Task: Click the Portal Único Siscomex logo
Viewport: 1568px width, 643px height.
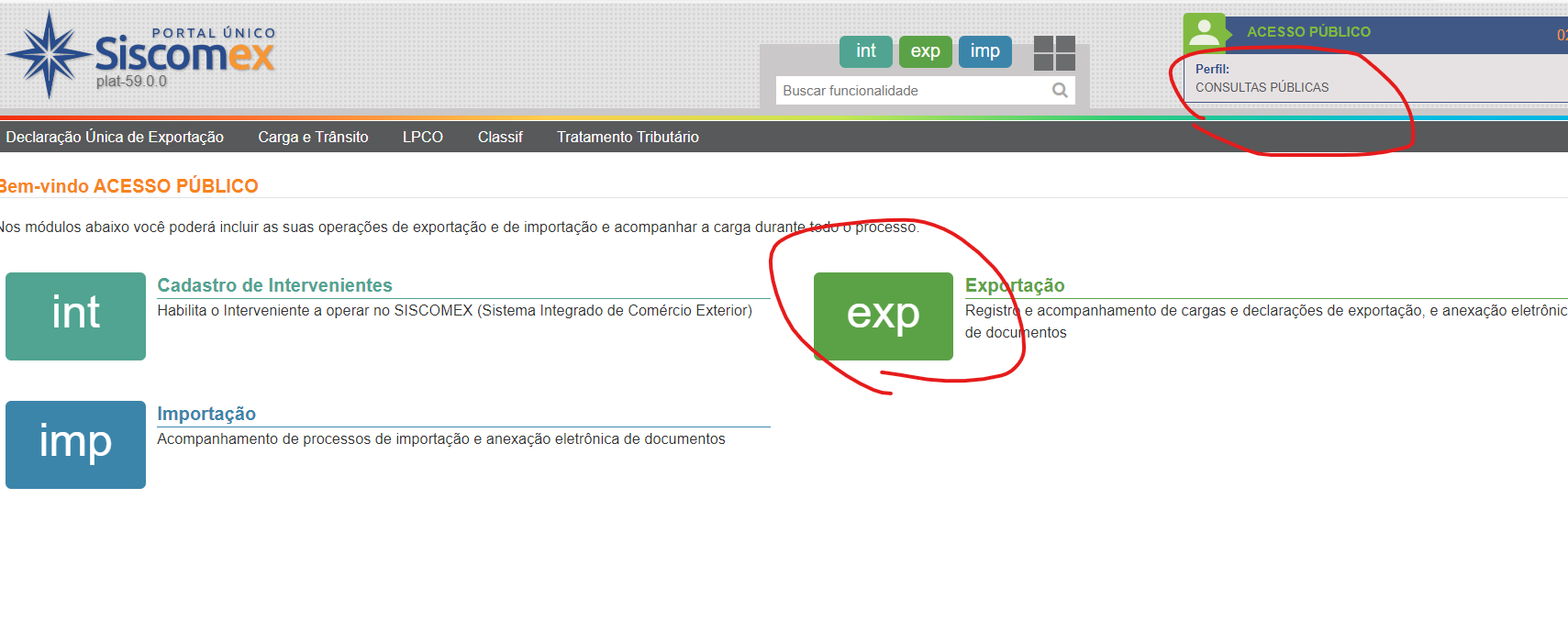Action: (139, 54)
